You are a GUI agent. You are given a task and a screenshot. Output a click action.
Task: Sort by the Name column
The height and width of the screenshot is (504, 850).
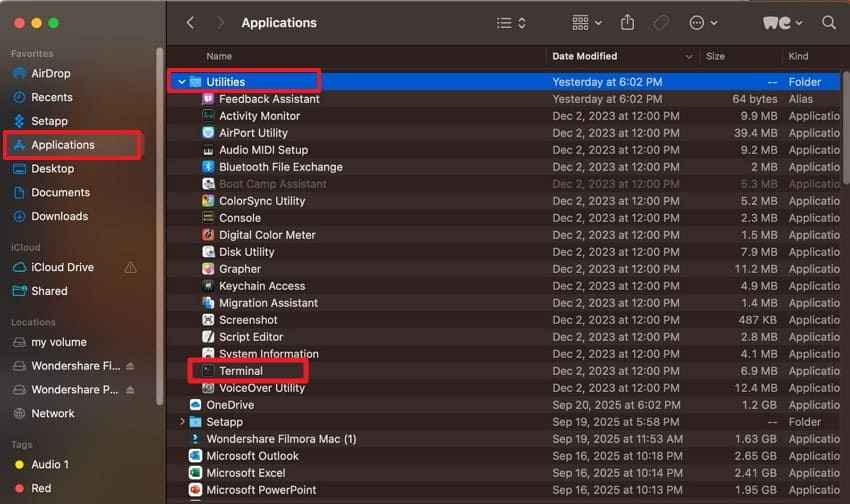point(219,56)
